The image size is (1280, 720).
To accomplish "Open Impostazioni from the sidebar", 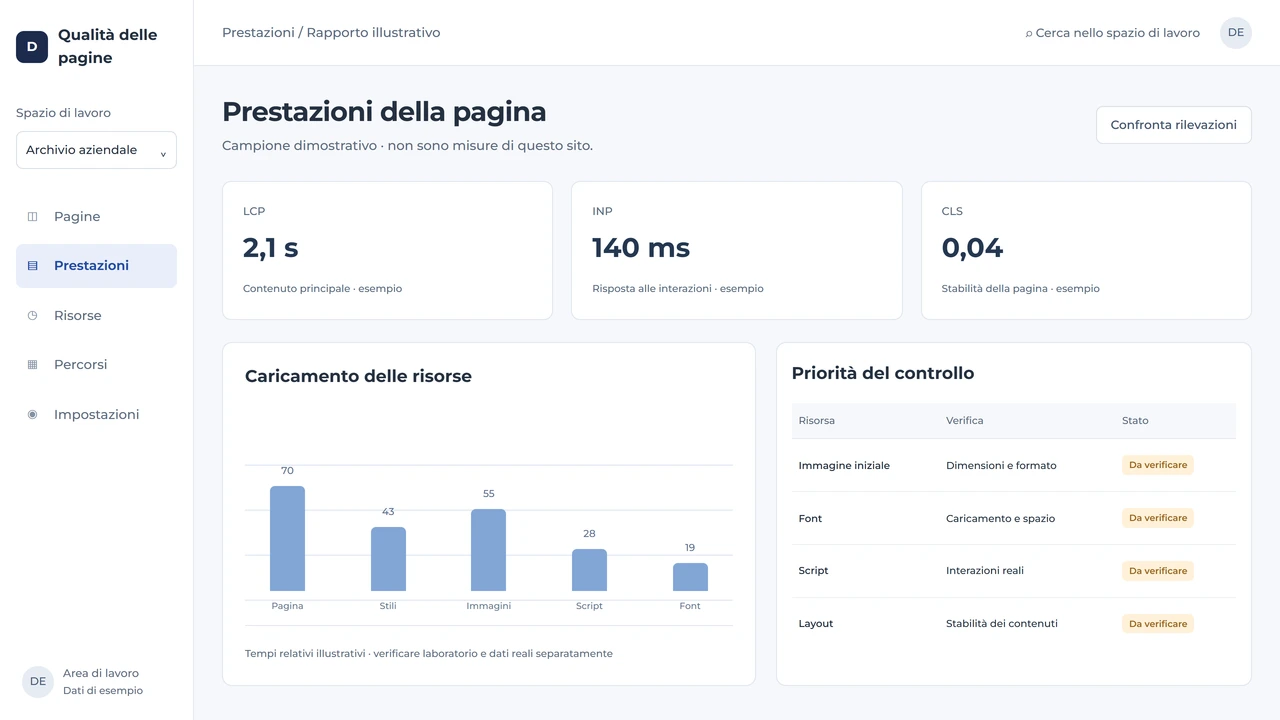I will pos(96,414).
